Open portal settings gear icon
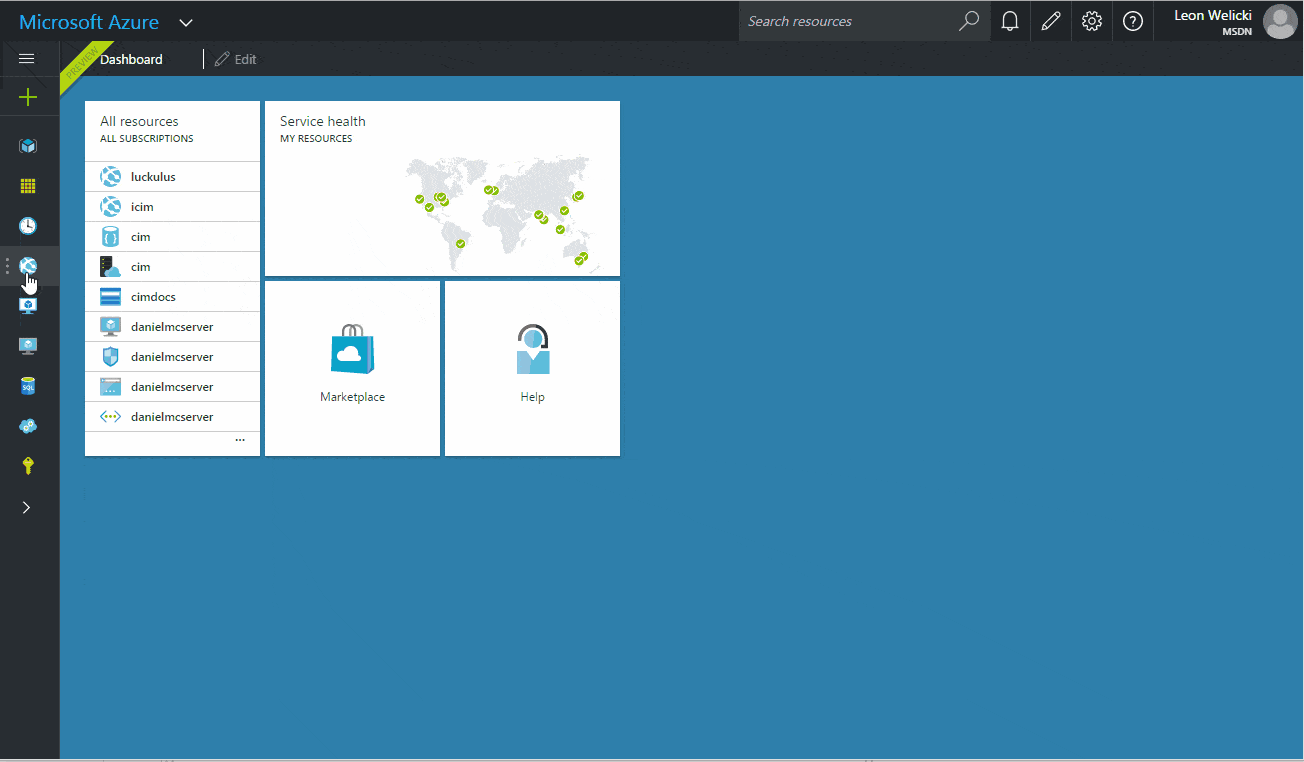Image resolution: width=1304 pixels, height=762 pixels. (1092, 21)
